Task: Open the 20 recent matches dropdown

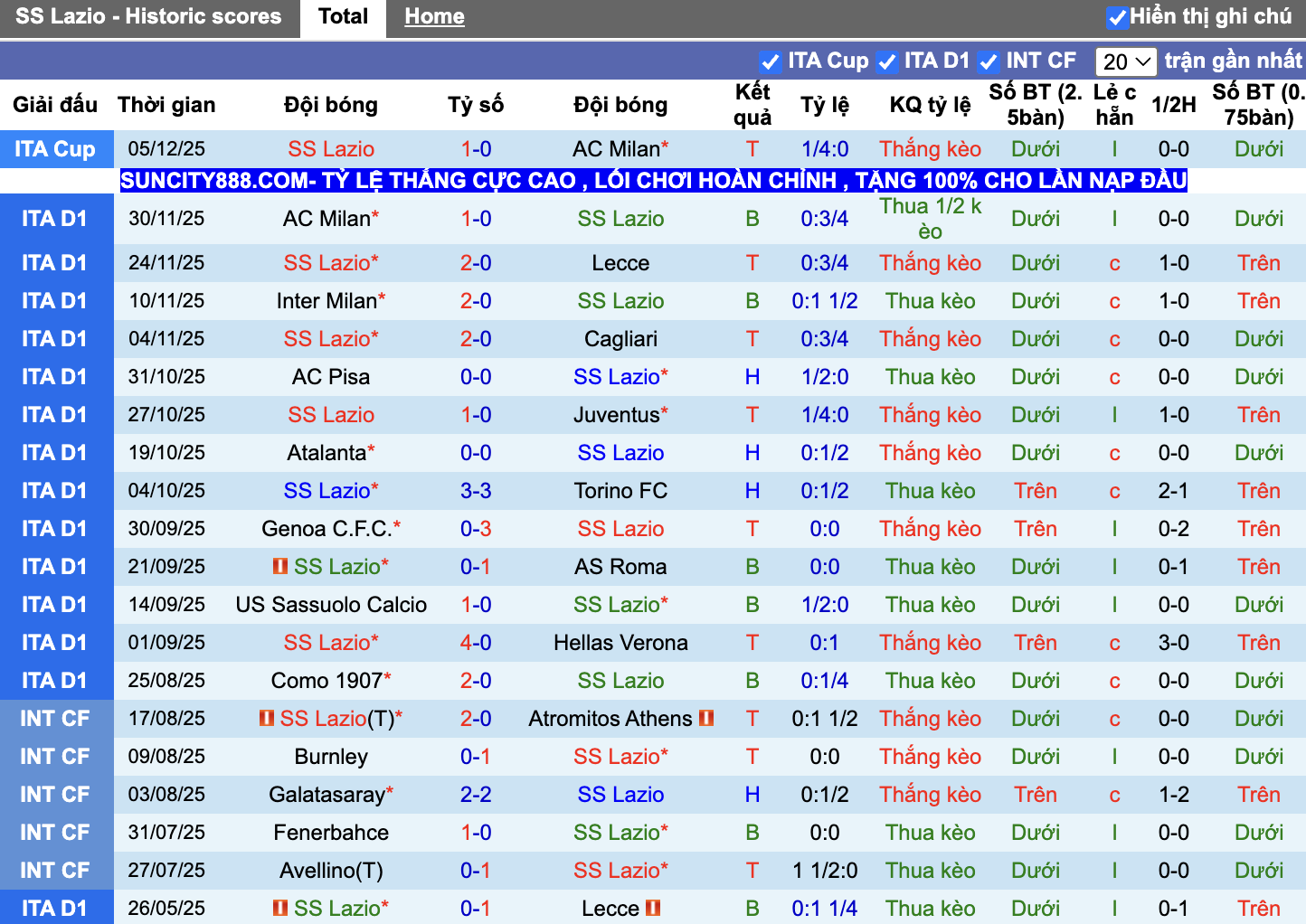Action: click(1126, 61)
